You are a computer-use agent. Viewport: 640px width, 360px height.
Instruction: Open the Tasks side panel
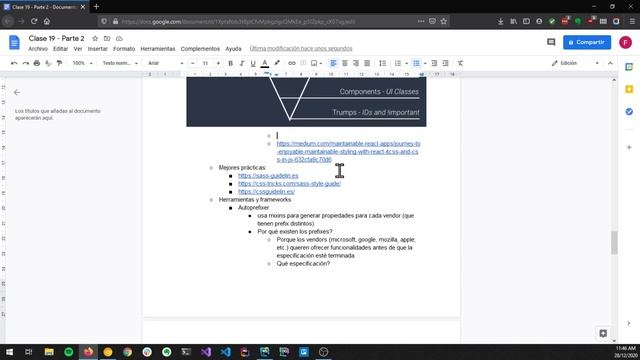[x=629, y=111]
